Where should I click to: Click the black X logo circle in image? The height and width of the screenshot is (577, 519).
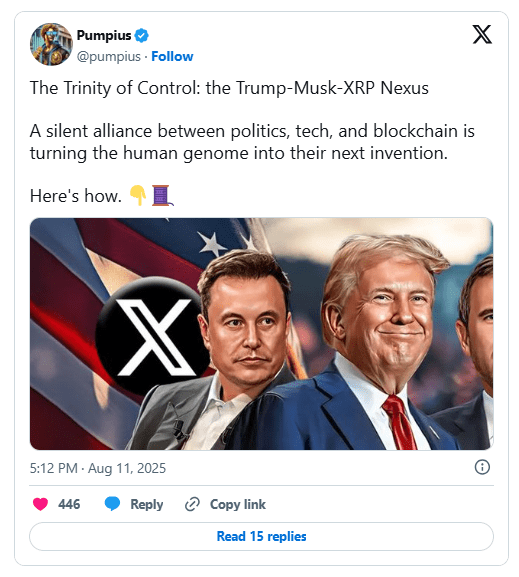point(151,336)
